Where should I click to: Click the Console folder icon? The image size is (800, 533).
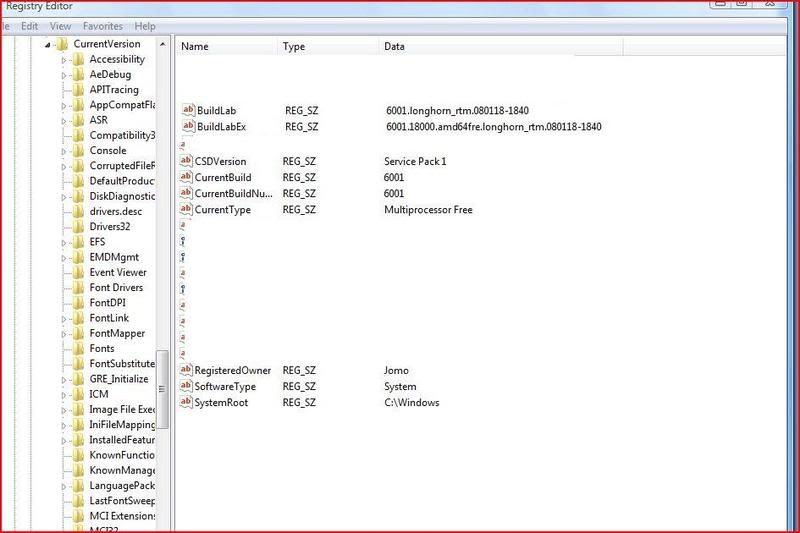tap(78, 151)
